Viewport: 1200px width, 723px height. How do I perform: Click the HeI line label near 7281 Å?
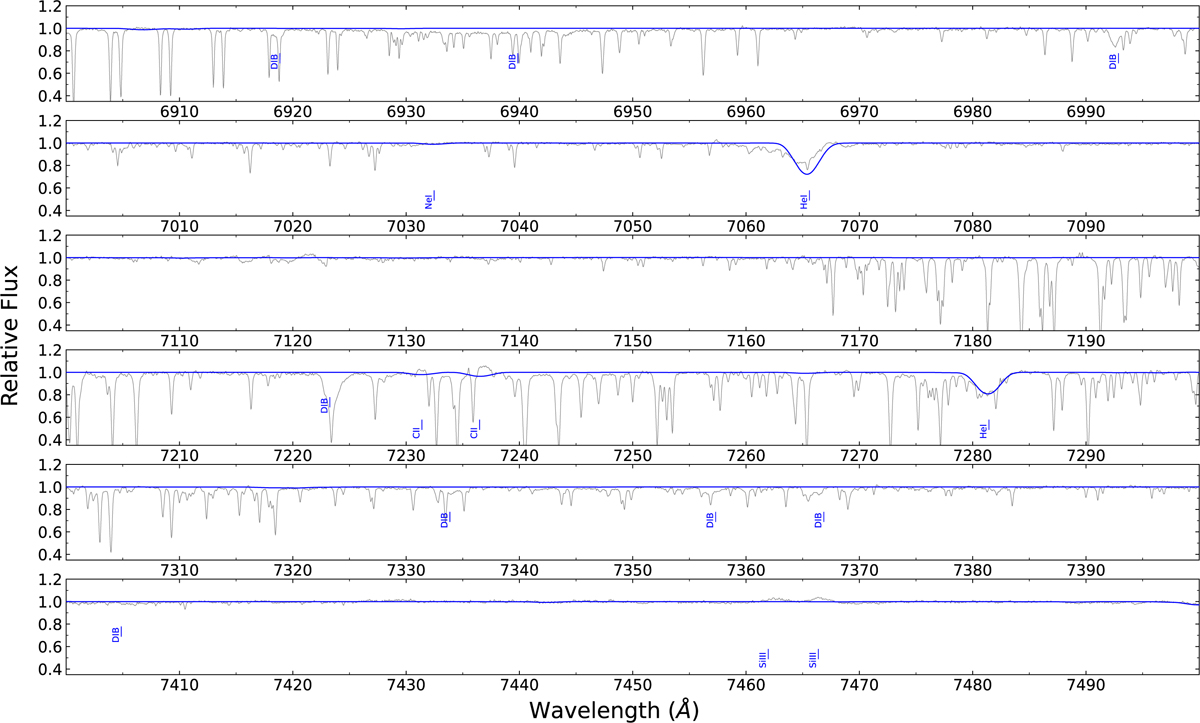pyautogui.click(x=984, y=429)
